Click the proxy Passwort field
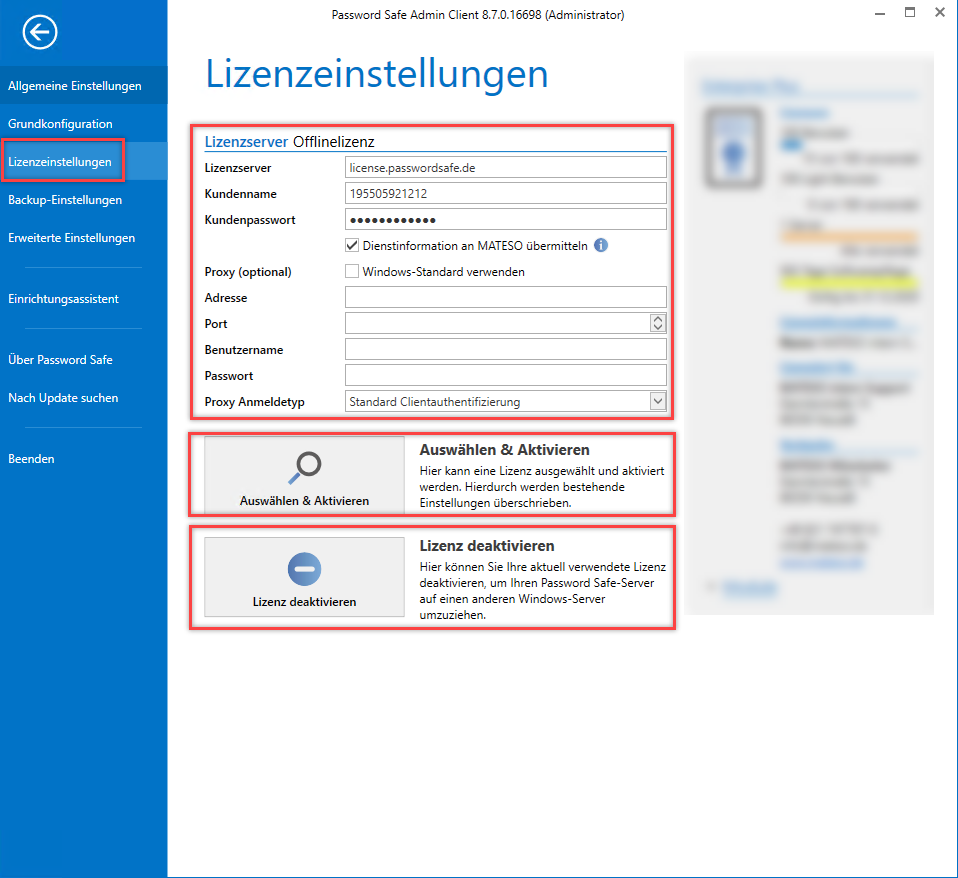 [x=505, y=375]
